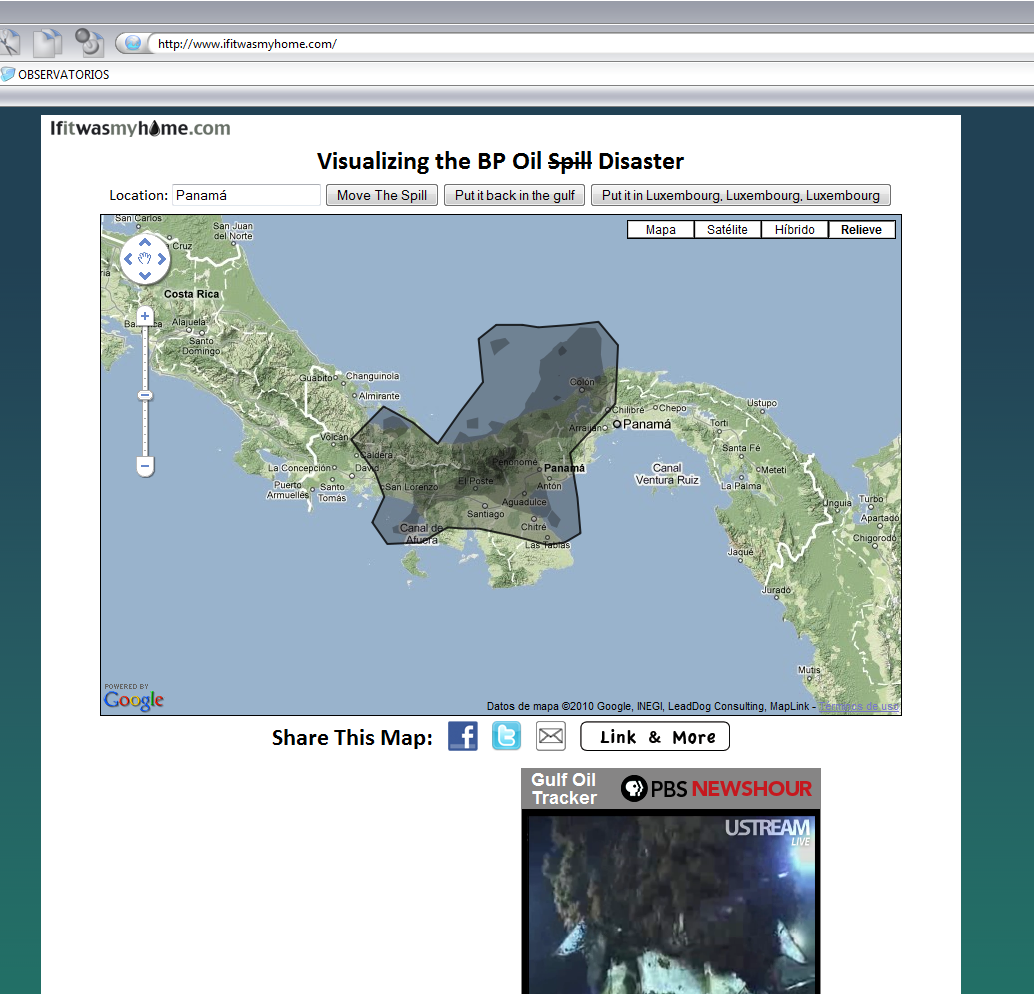
Task: Click the Move The Spill button
Action: (x=382, y=195)
